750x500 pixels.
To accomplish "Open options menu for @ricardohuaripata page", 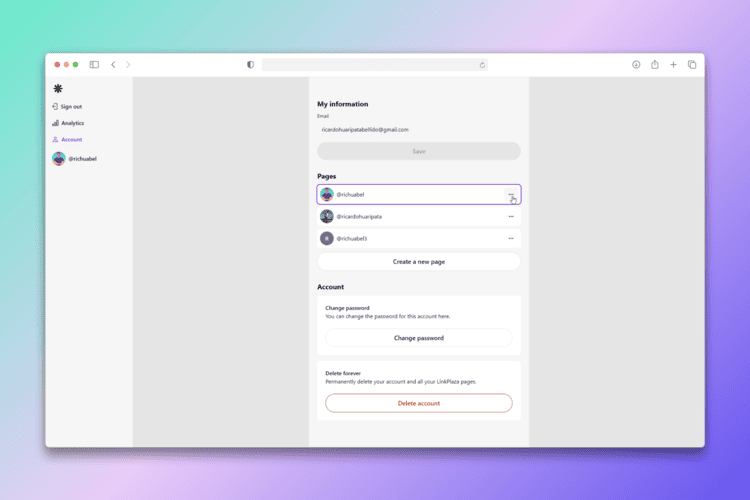I will 511,216.
